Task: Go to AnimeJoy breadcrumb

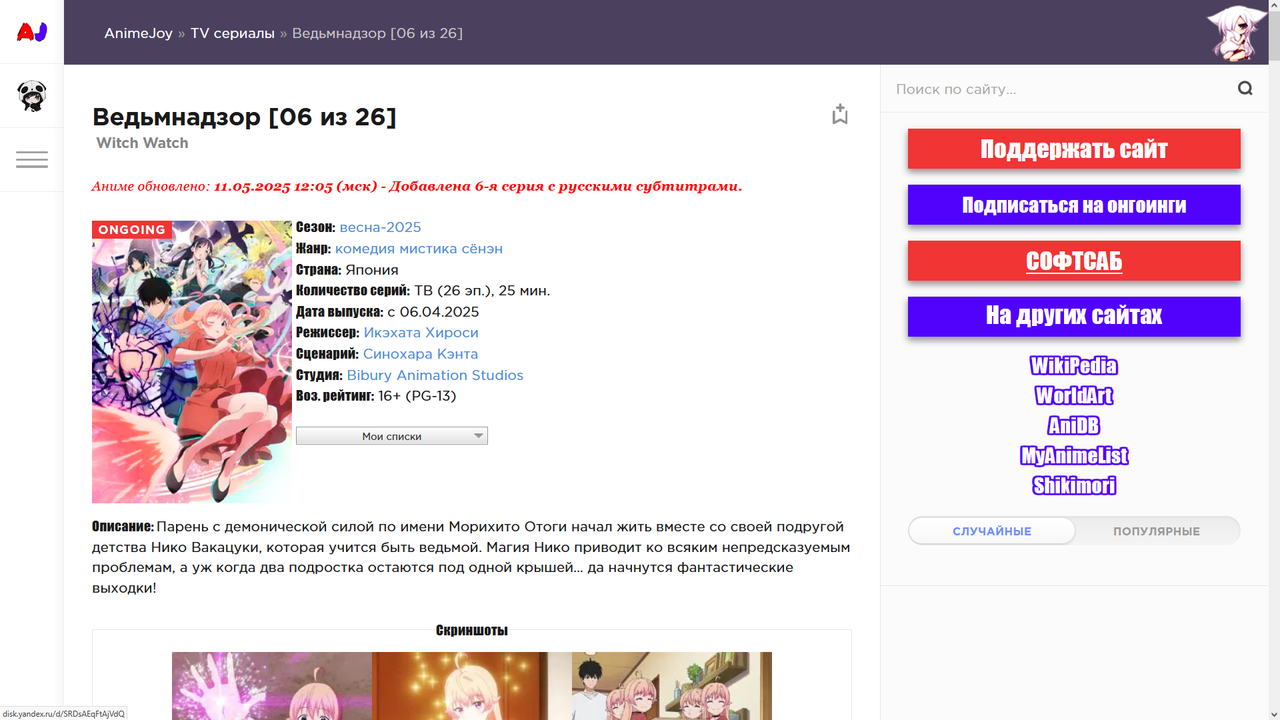Action: [x=138, y=33]
